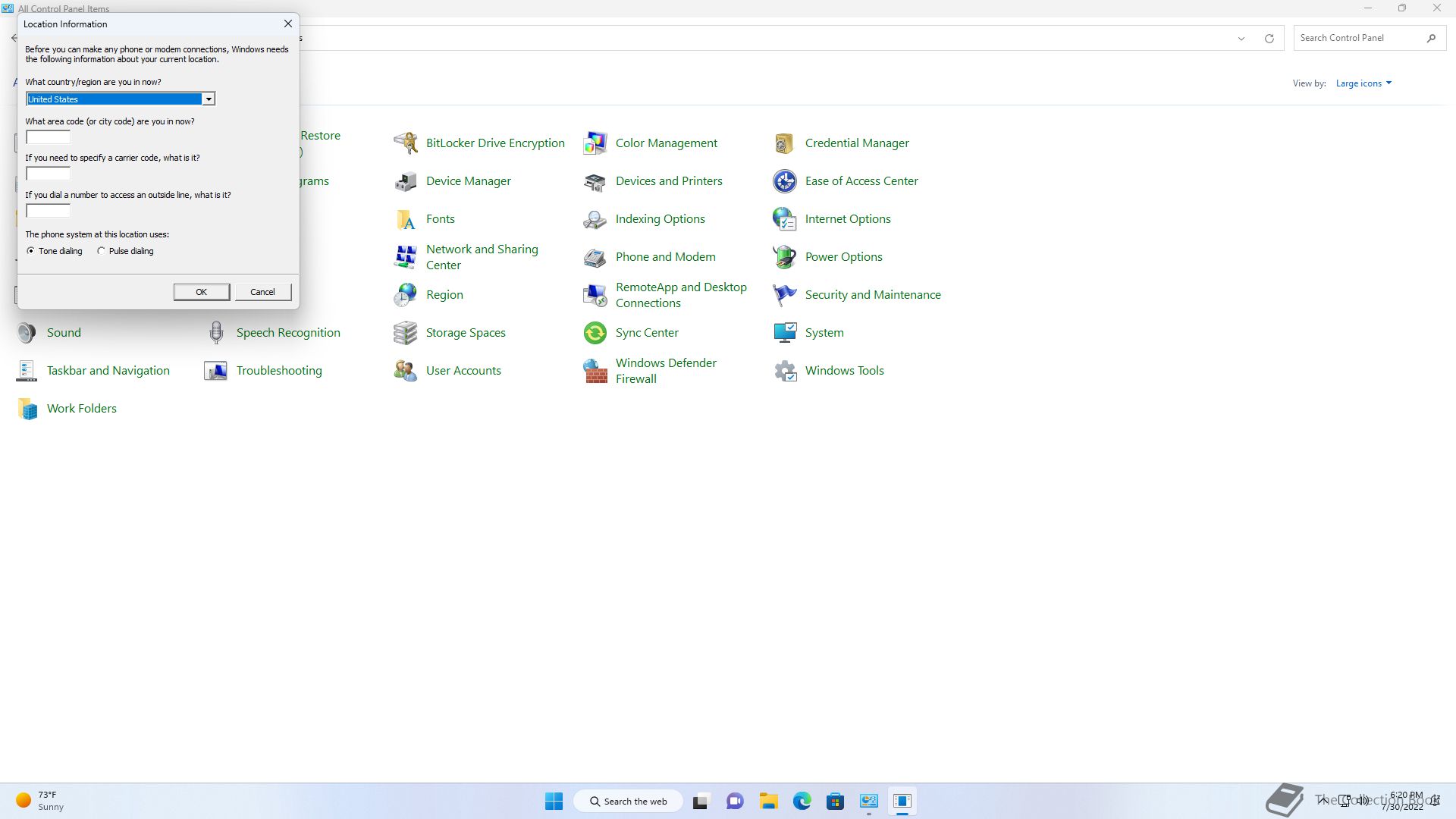The width and height of the screenshot is (1456, 819).
Task: Open Device Manager icon
Action: click(x=406, y=180)
